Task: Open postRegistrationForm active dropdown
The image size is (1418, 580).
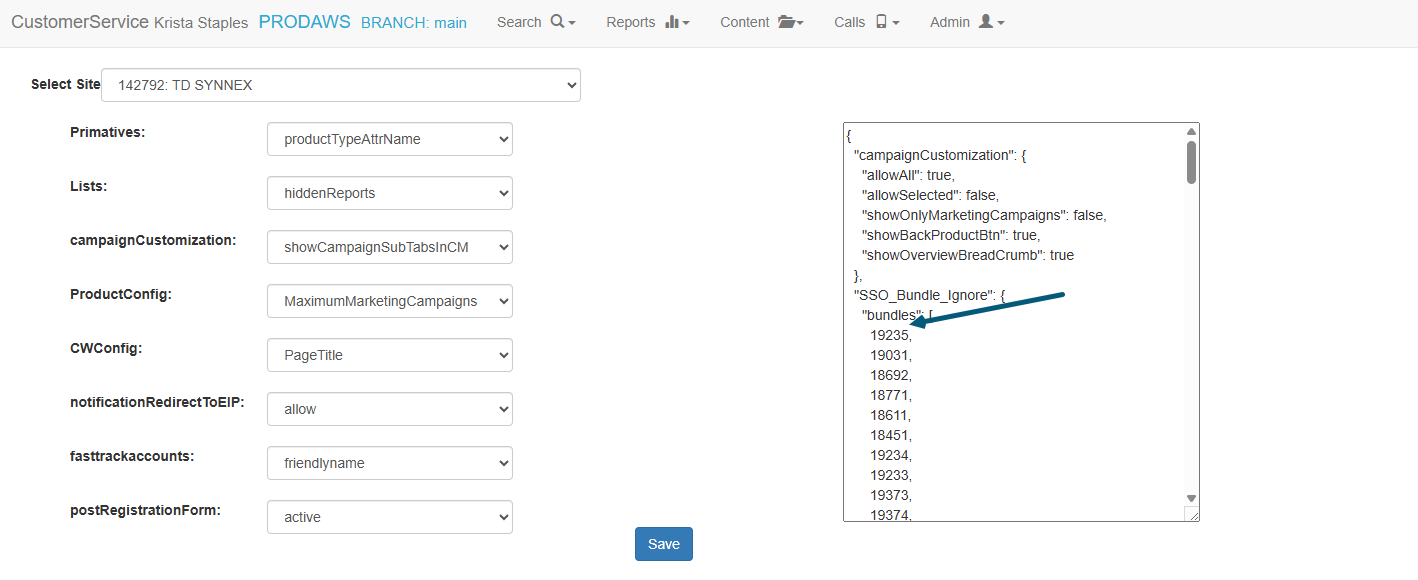Action: pyautogui.click(x=389, y=517)
